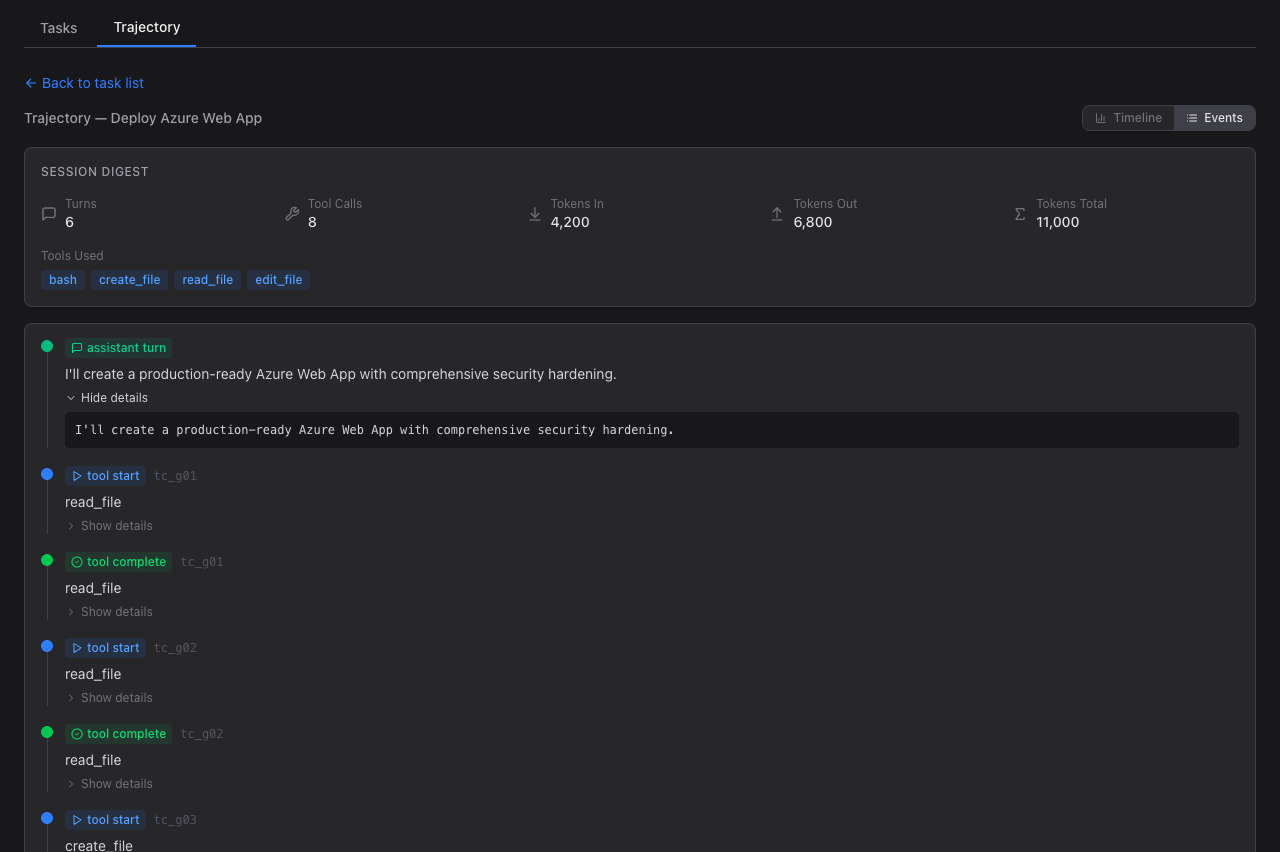The width and height of the screenshot is (1280, 852).
Task: Click the back arrow icon
Action: pos(31,83)
